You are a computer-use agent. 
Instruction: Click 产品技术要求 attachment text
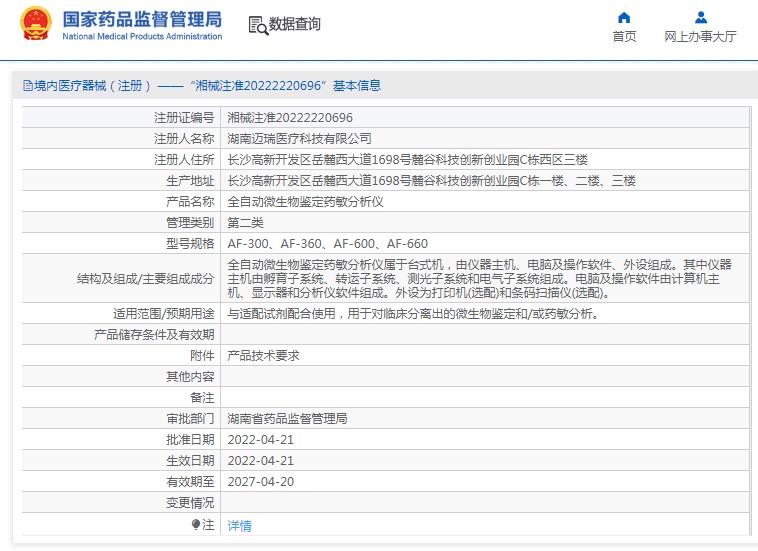[263, 356]
